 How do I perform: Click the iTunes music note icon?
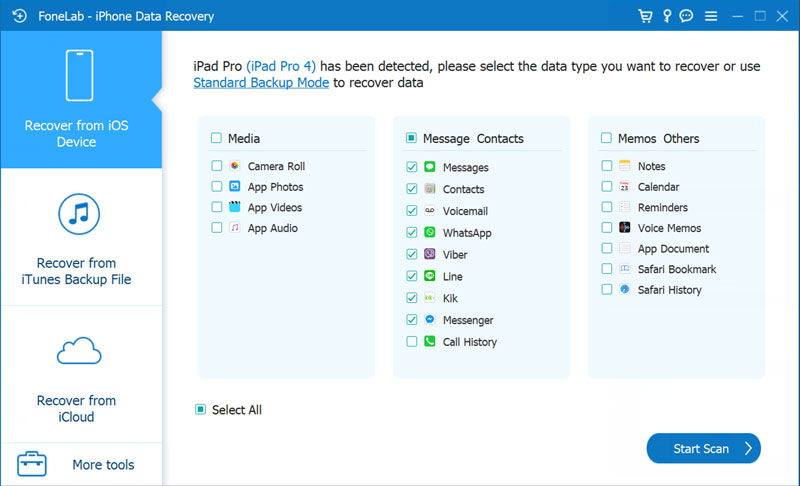tap(79, 214)
